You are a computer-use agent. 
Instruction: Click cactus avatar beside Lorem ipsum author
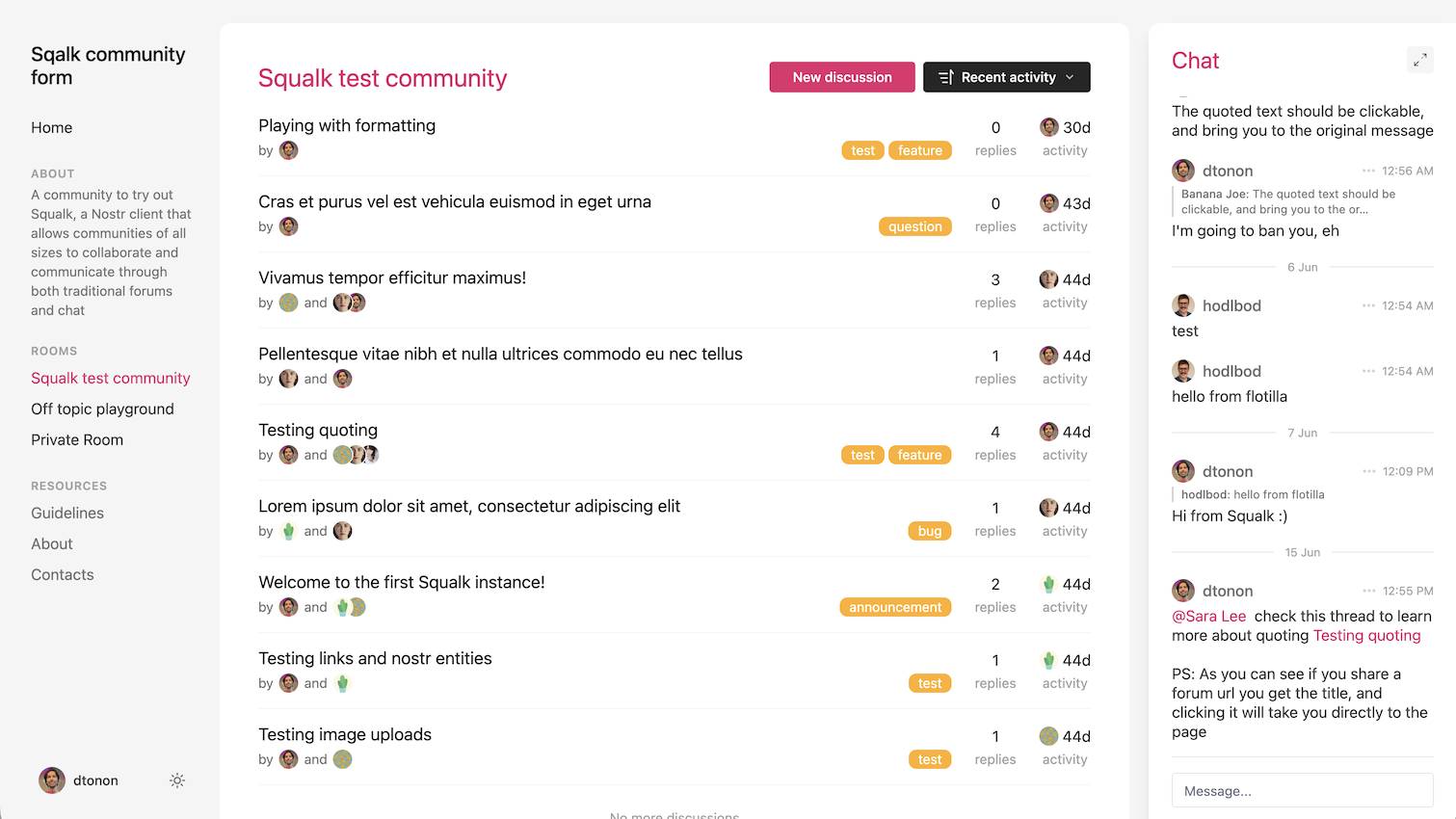(289, 531)
